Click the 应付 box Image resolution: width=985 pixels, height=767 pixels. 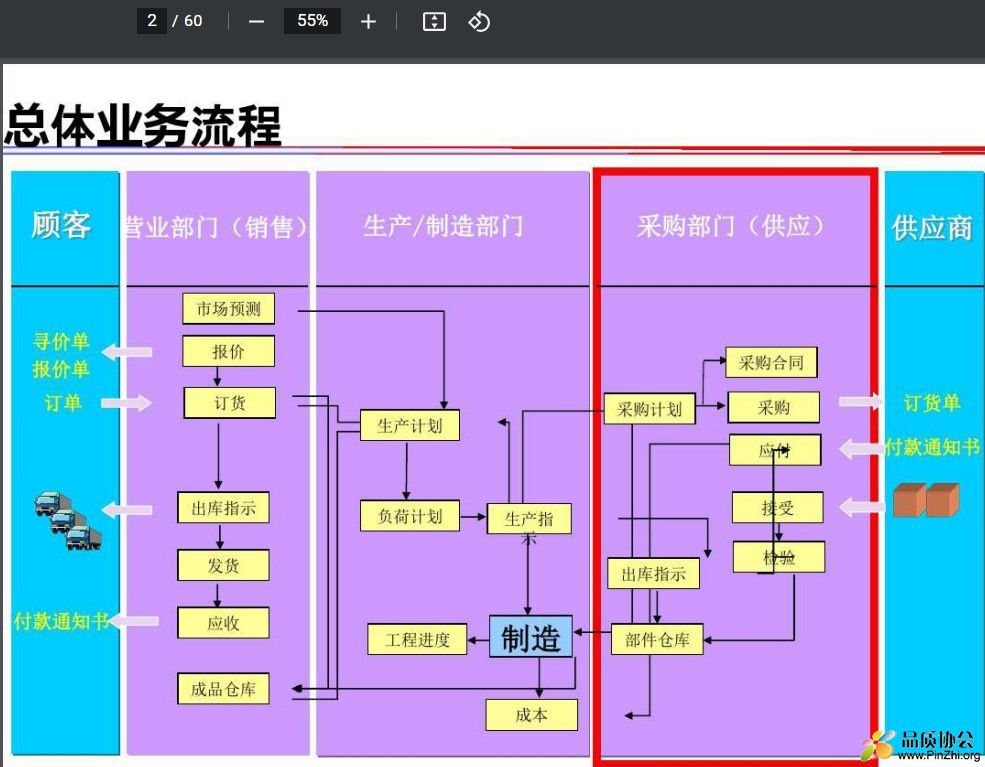coord(775,450)
